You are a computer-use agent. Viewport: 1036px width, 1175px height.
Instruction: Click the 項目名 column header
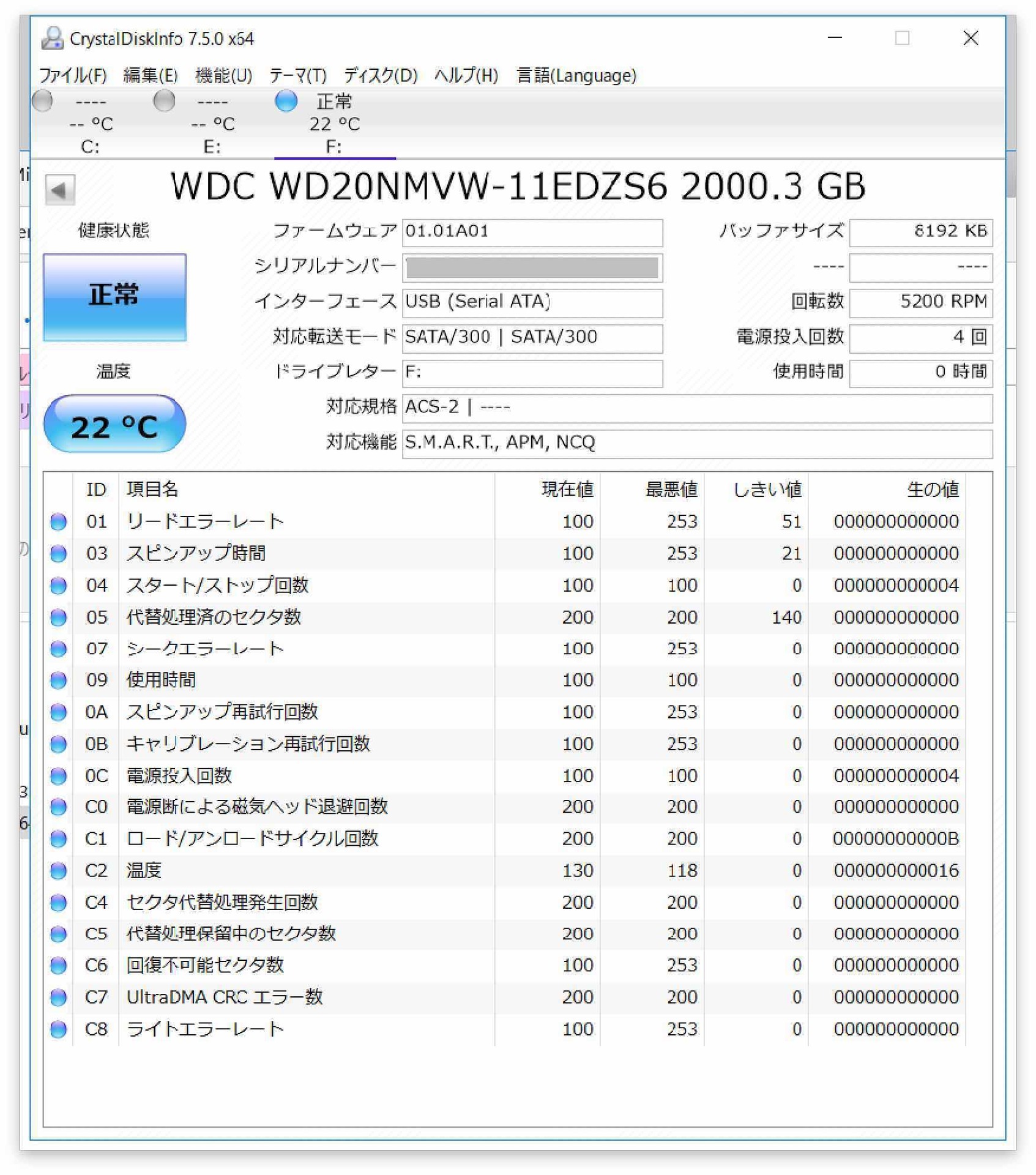(306, 490)
